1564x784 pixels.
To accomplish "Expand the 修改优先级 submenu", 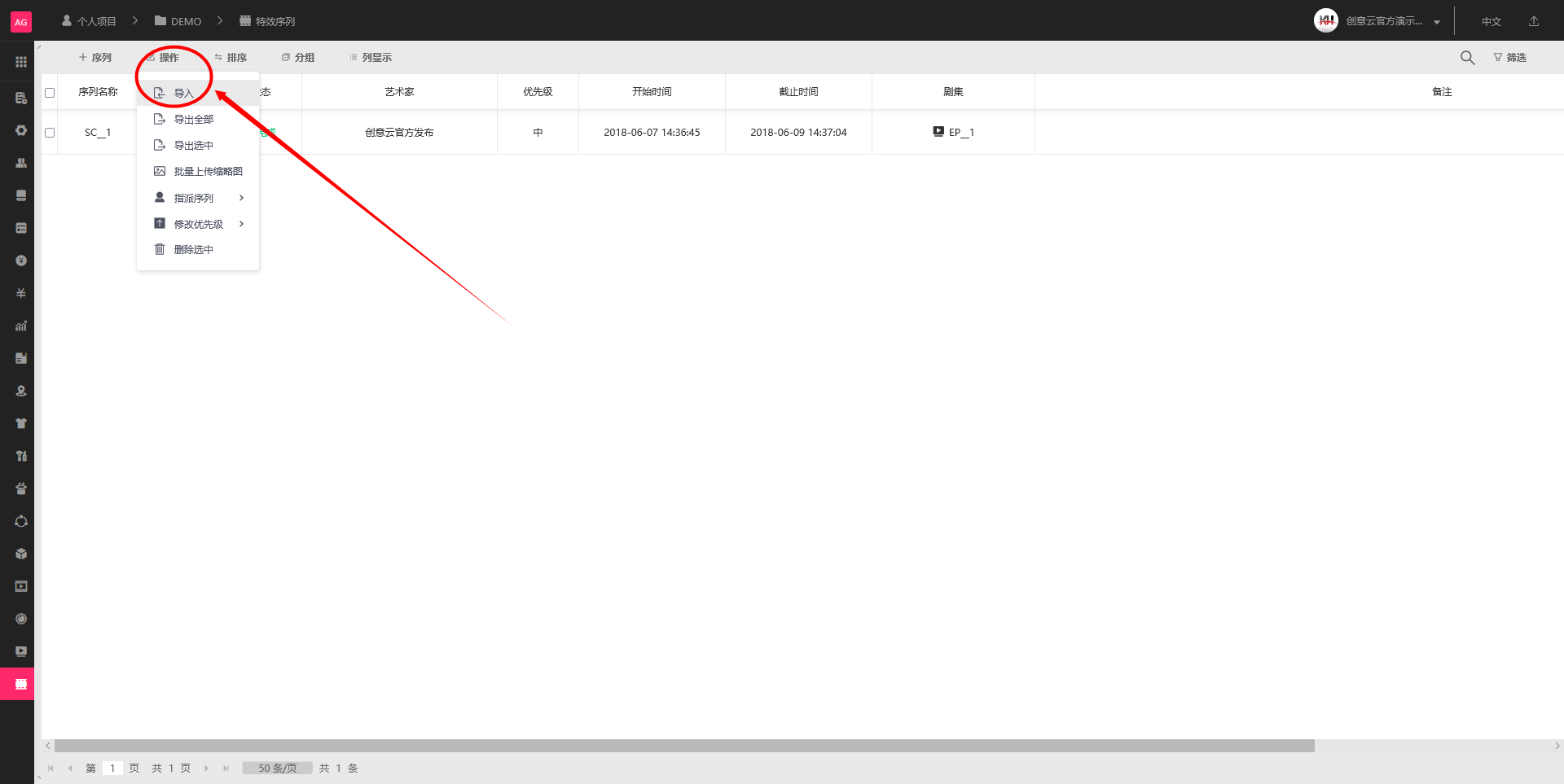I will pos(198,224).
